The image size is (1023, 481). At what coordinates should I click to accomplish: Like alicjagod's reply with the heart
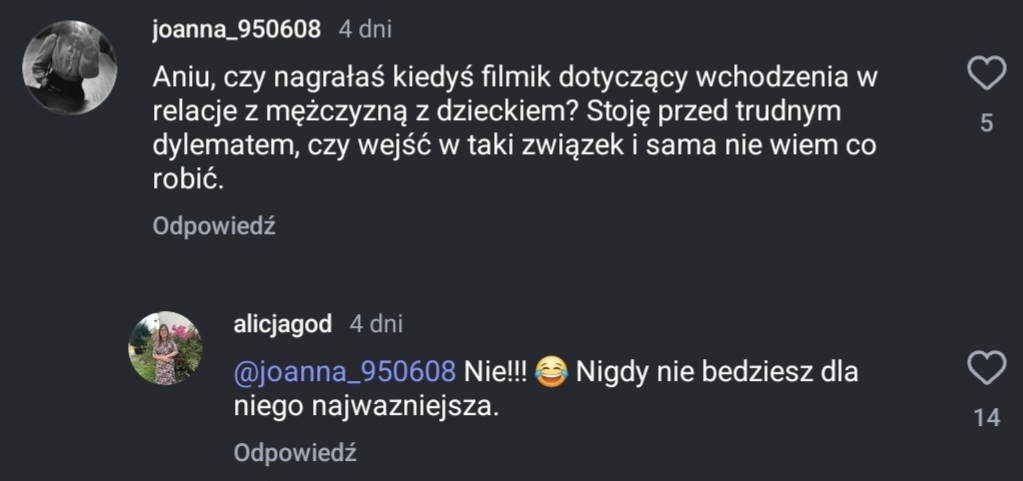tap(987, 366)
